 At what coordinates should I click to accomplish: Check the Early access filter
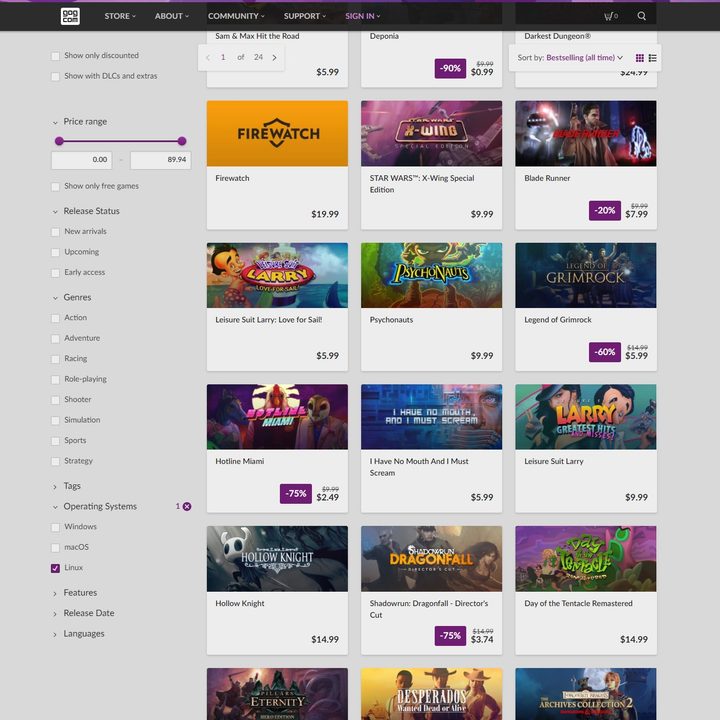click(55, 273)
